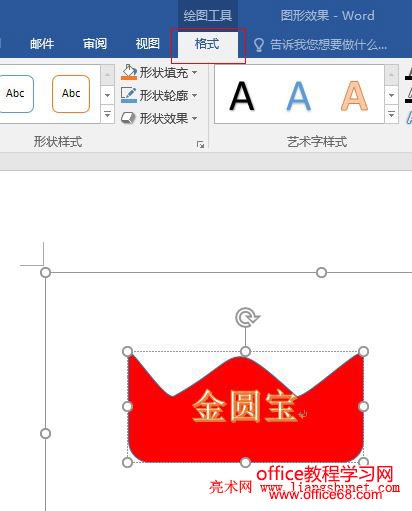Click the 形状轮廓 pen icon
The width and height of the screenshot is (412, 511).
coord(129,95)
